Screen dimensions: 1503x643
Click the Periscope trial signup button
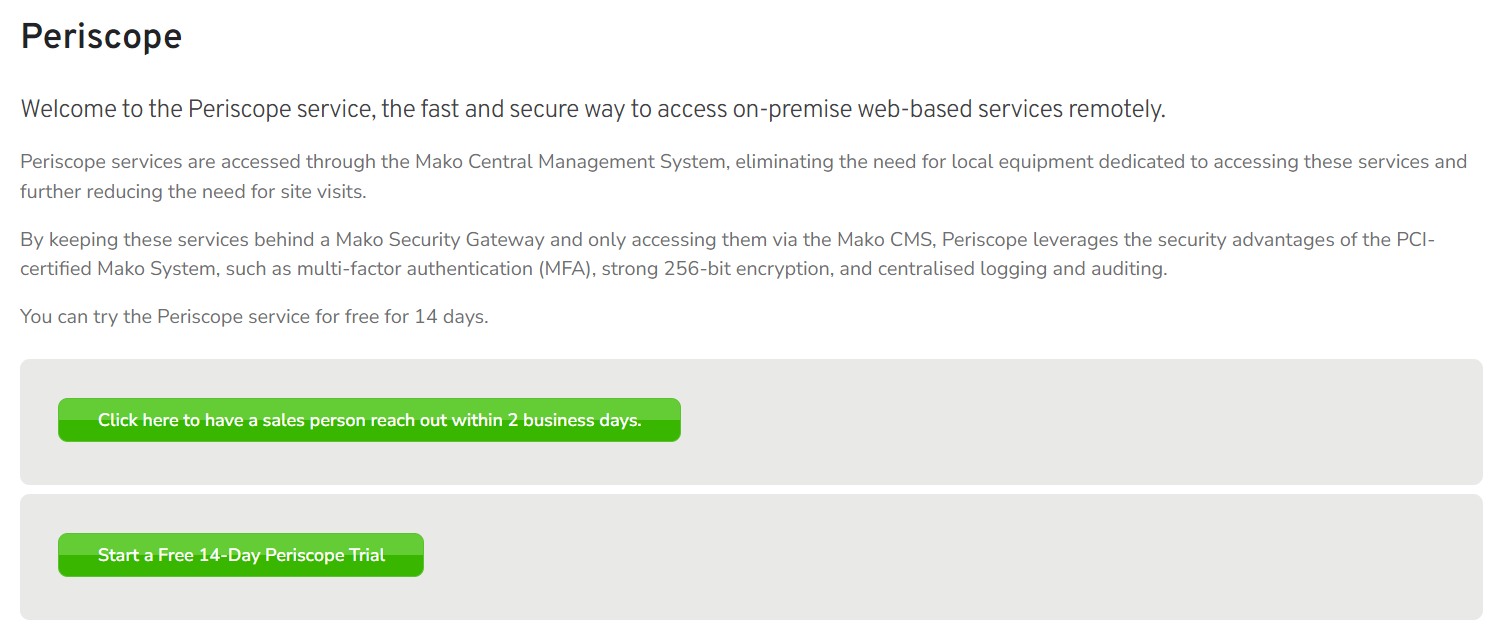point(240,555)
